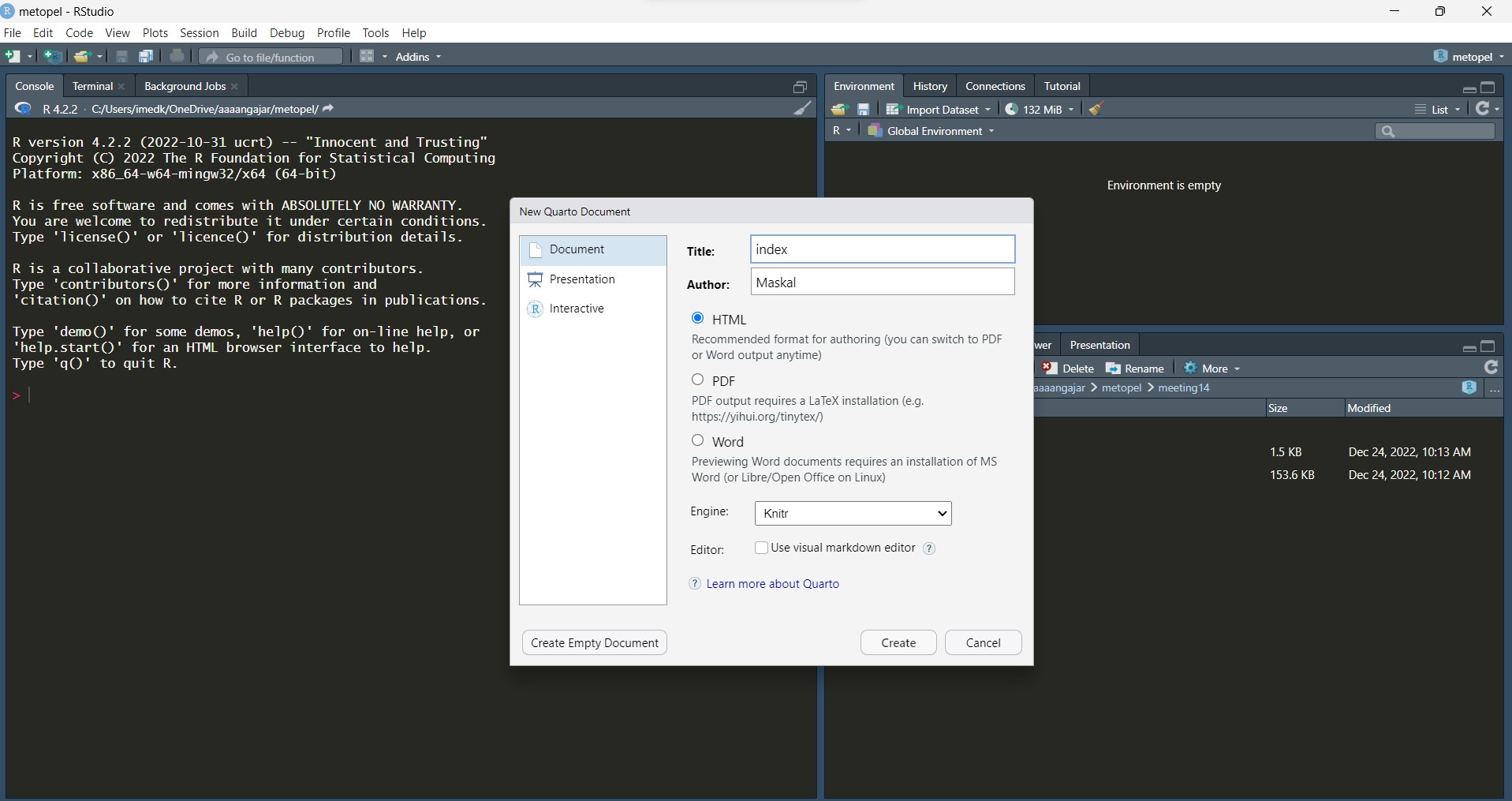Click into the Author text field
This screenshot has width=1512, height=801.
click(882, 283)
